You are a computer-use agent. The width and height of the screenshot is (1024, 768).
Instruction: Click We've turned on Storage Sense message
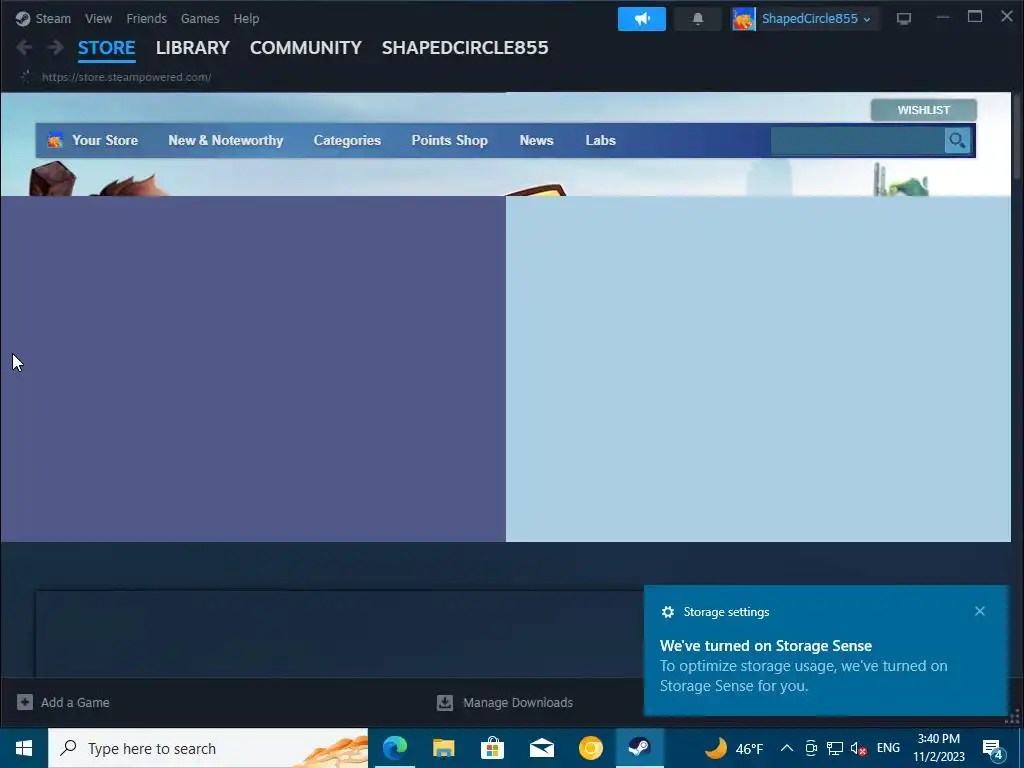(x=765, y=645)
